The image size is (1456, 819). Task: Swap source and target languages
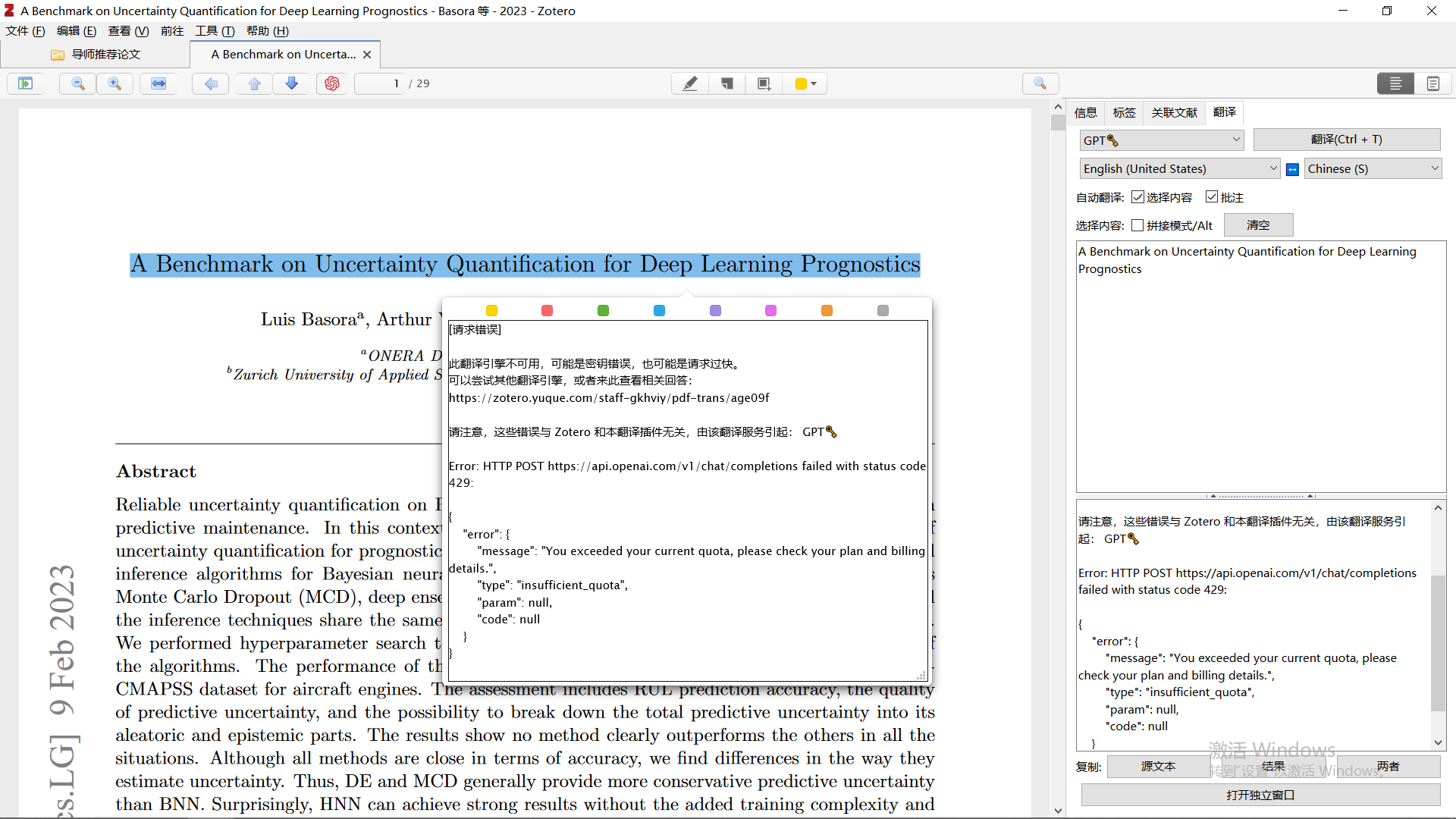1293,169
